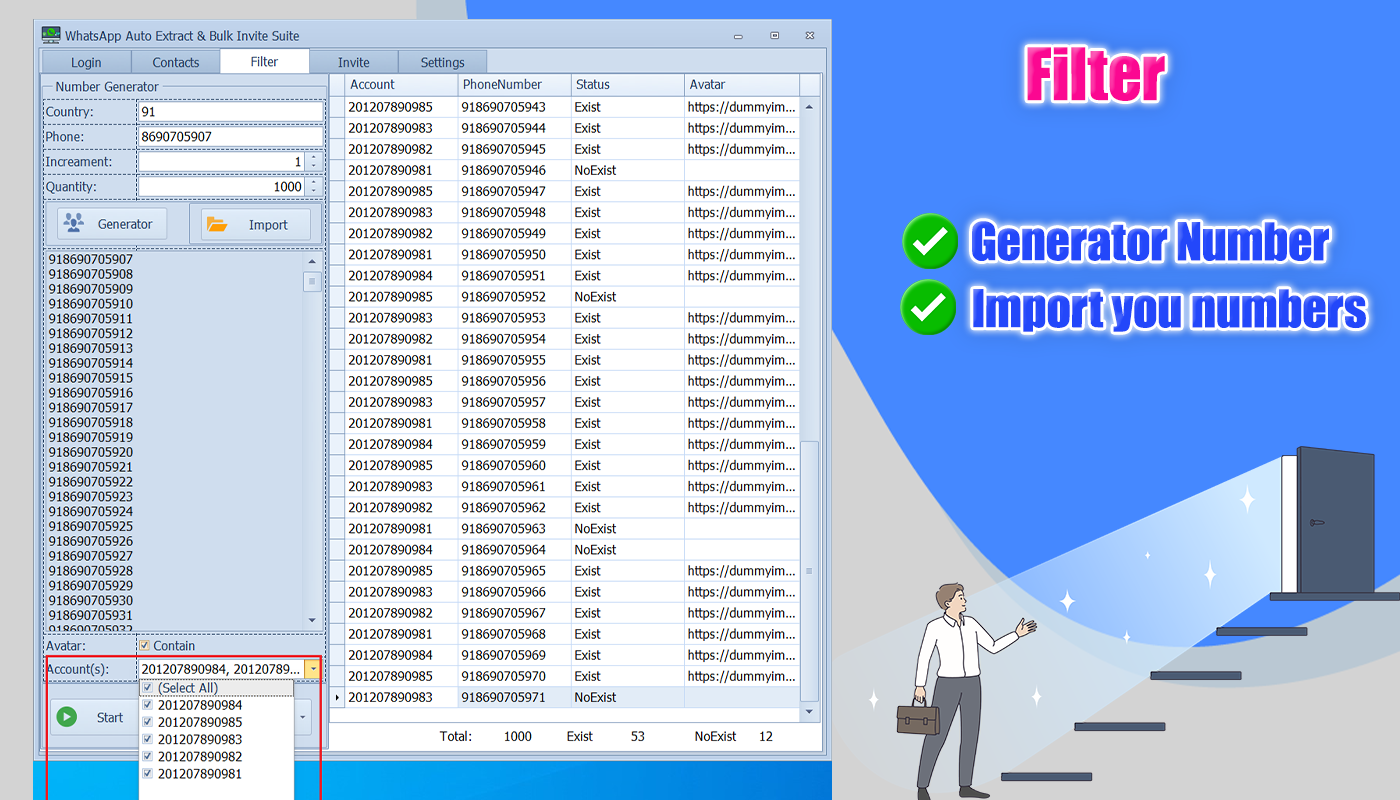Sort by the Avatar column header

[x=742, y=85]
